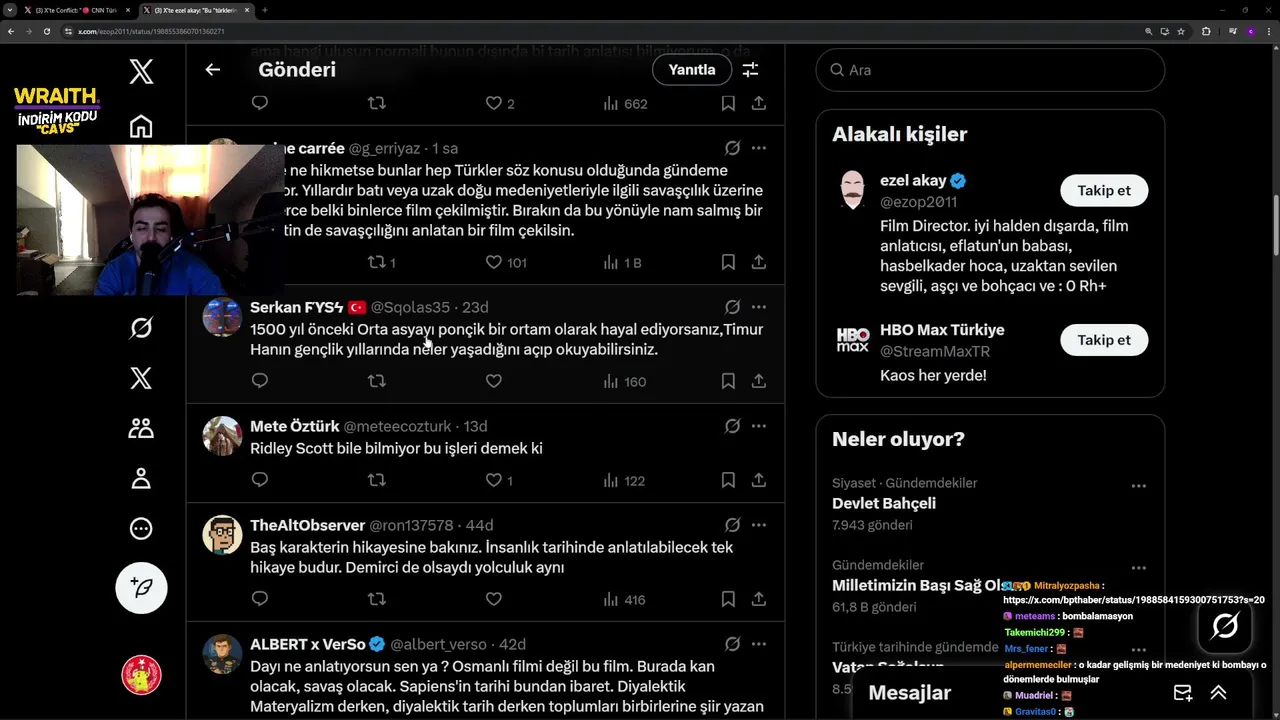
Task: Follow HBO Max Türkiye with Takip et
Action: coord(1104,340)
